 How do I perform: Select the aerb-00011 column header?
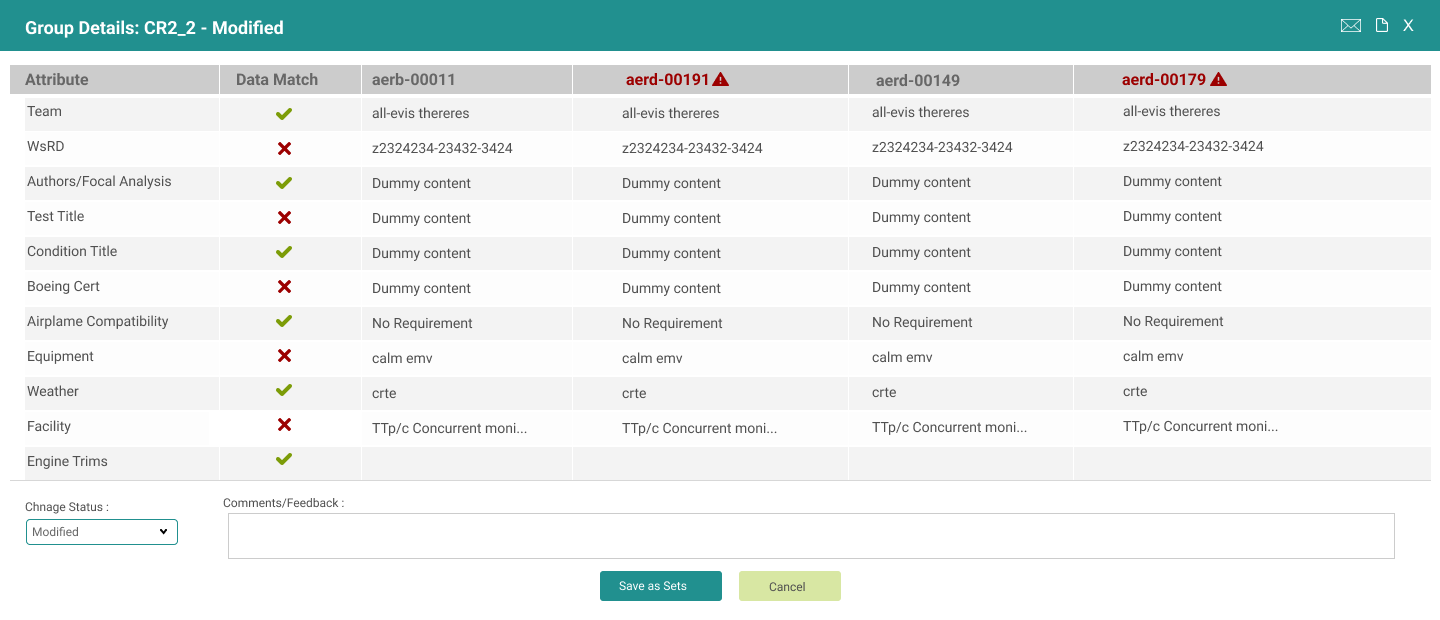[414, 80]
